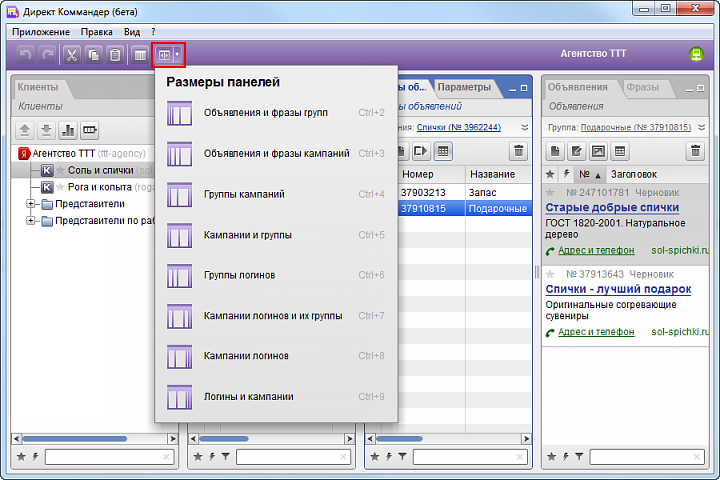Click trash icon in groups panel

pos(518,151)
